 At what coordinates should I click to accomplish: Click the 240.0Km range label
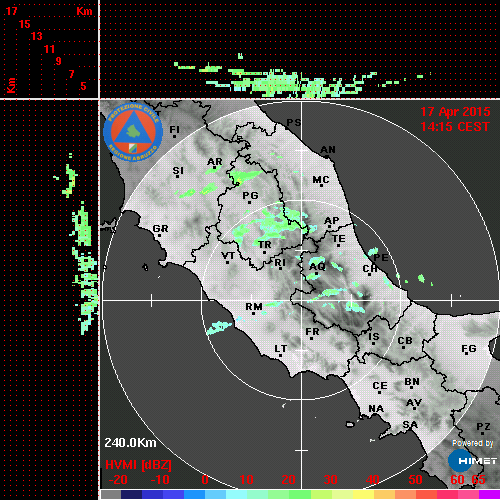tap(130, 443)
